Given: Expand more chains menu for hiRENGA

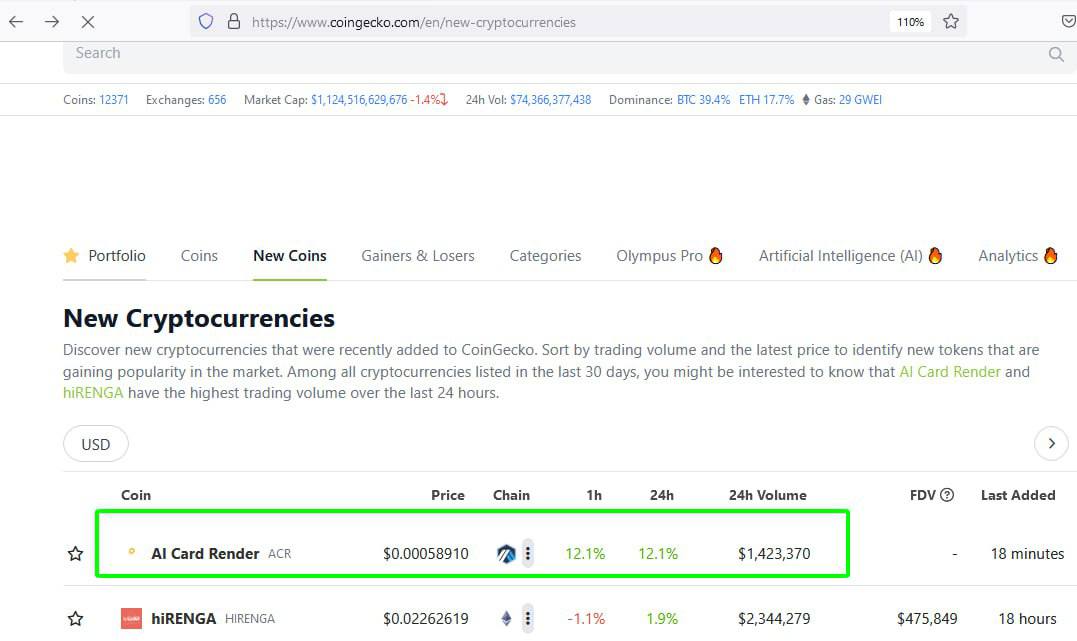Looking at the screenshot, I should (528, 618).
